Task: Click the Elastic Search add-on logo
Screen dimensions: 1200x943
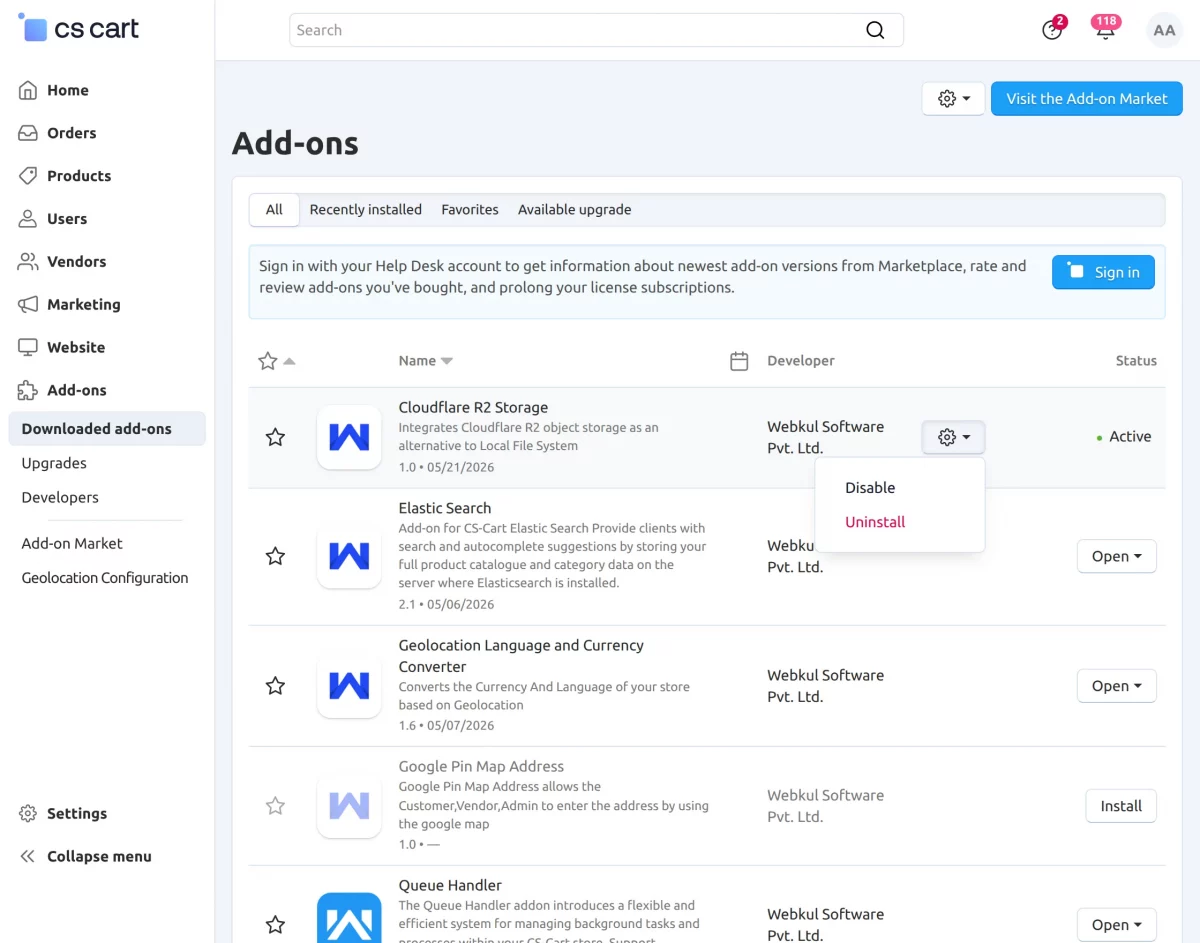Action: pyautogui.click(x=349, y=556)
